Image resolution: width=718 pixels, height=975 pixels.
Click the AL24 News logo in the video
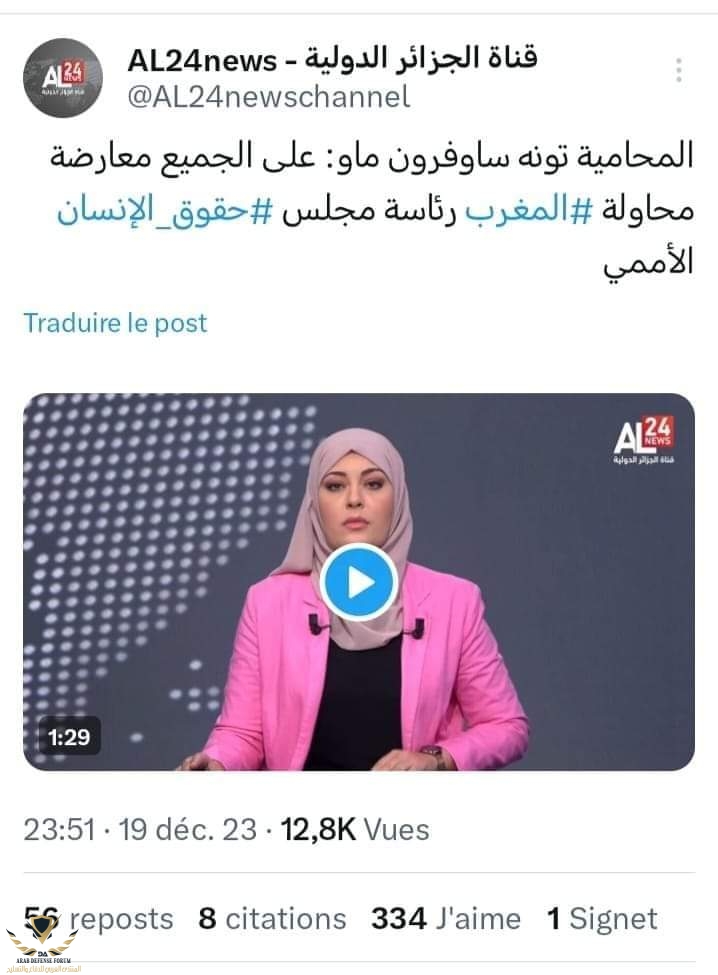click(x=644, y=434)
